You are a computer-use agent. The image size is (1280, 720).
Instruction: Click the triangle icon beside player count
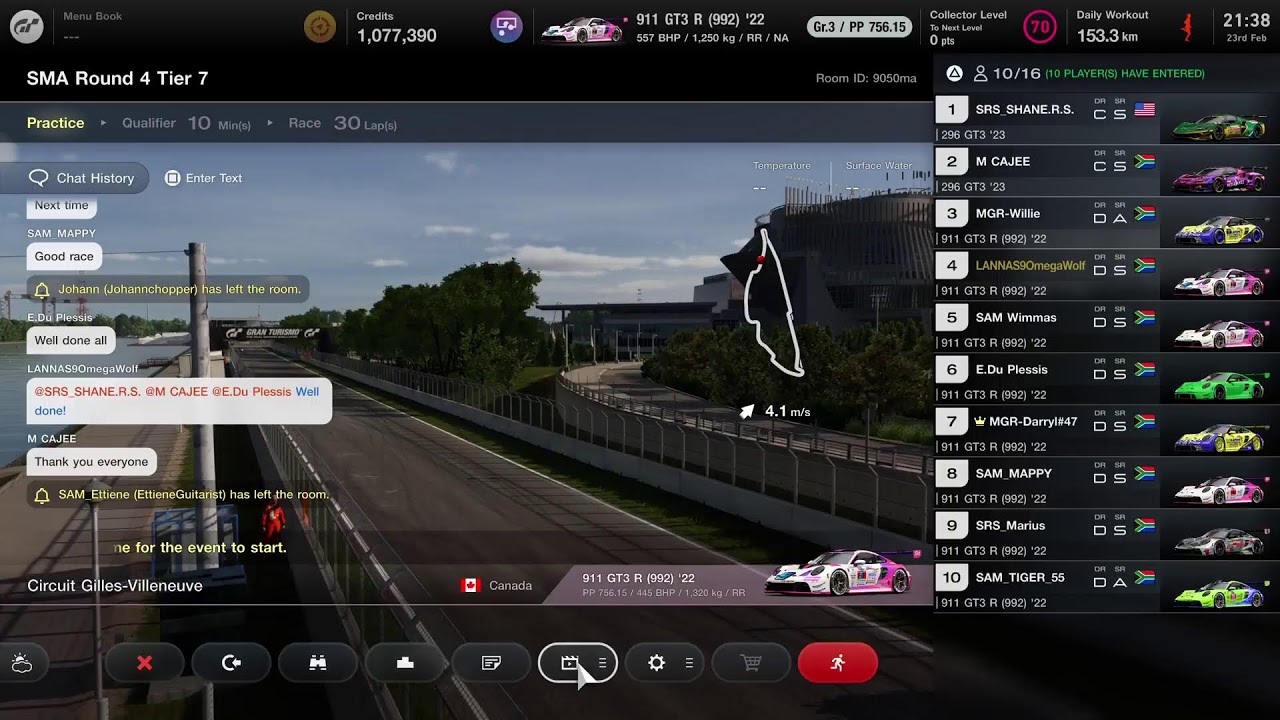coord(954,73)
